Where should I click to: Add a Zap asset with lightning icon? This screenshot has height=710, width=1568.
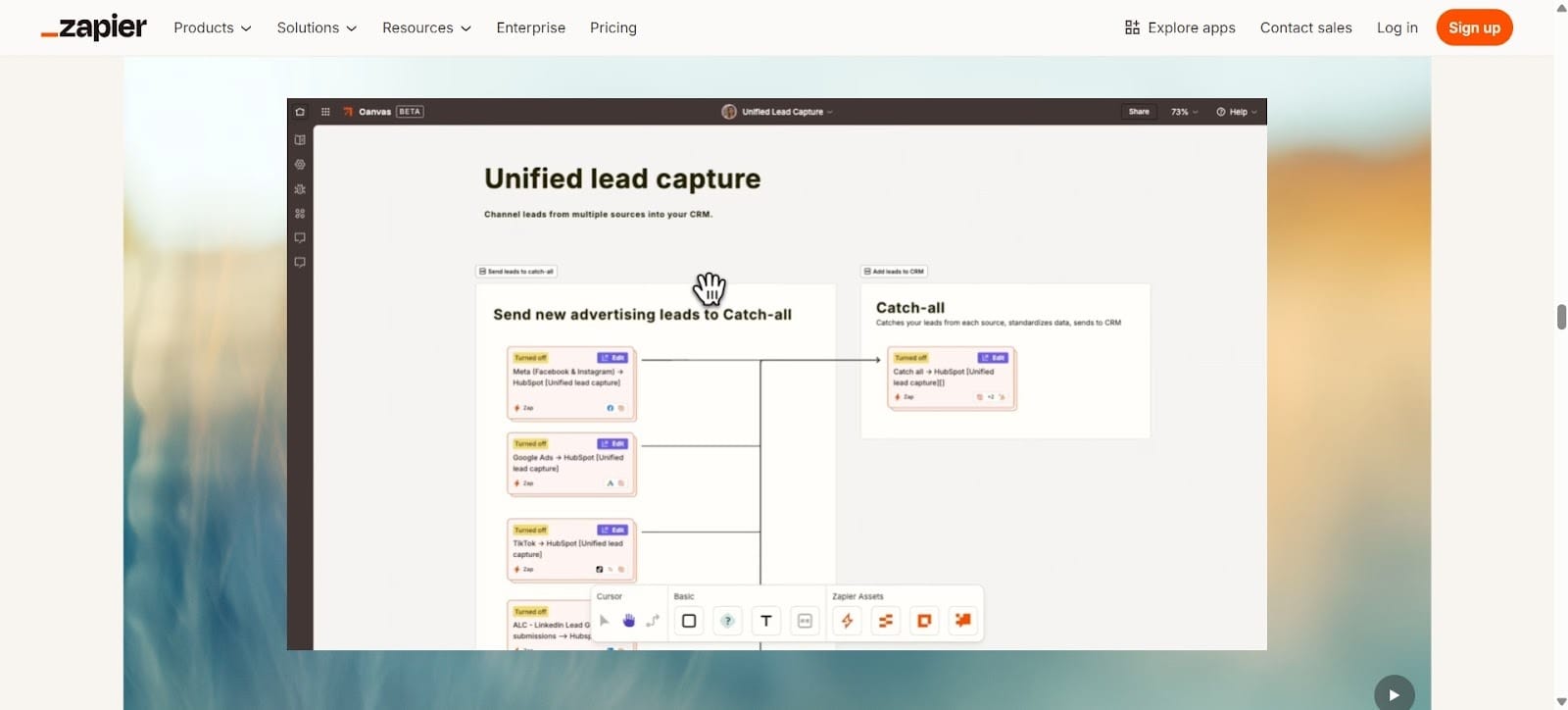pos(848,621)
